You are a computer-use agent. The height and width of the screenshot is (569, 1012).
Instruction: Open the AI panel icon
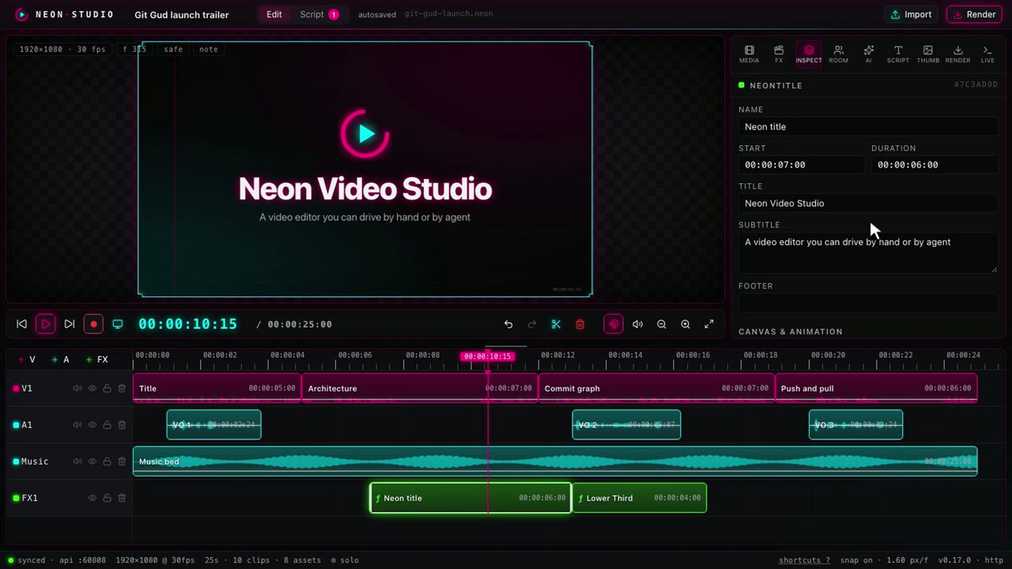coord(869,54)
